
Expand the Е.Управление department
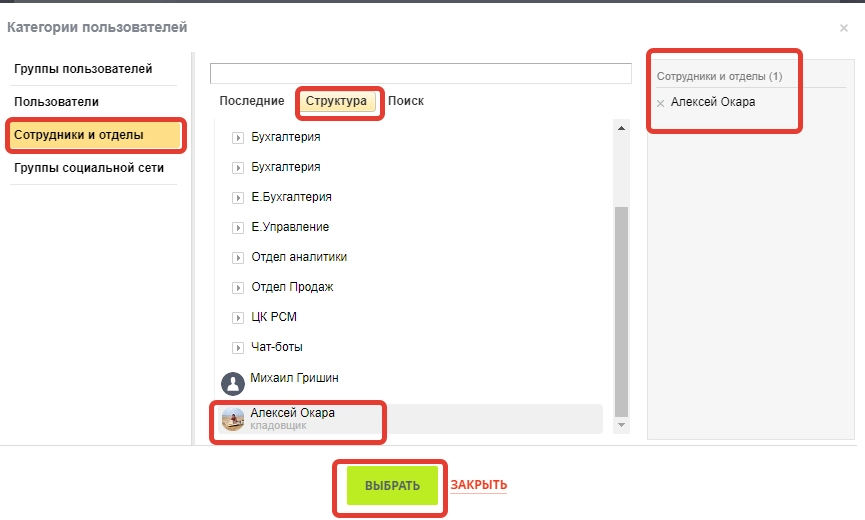point(238,227)
